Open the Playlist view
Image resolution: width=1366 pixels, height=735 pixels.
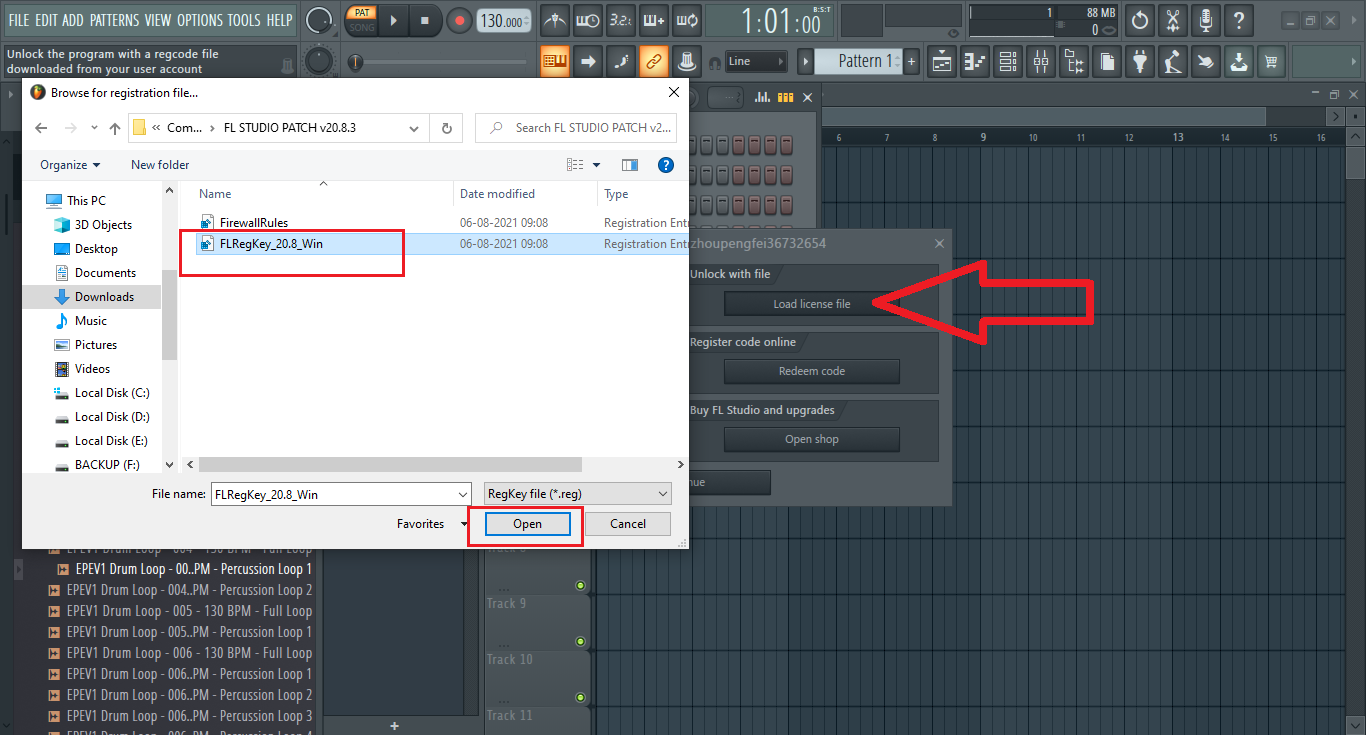942,62
